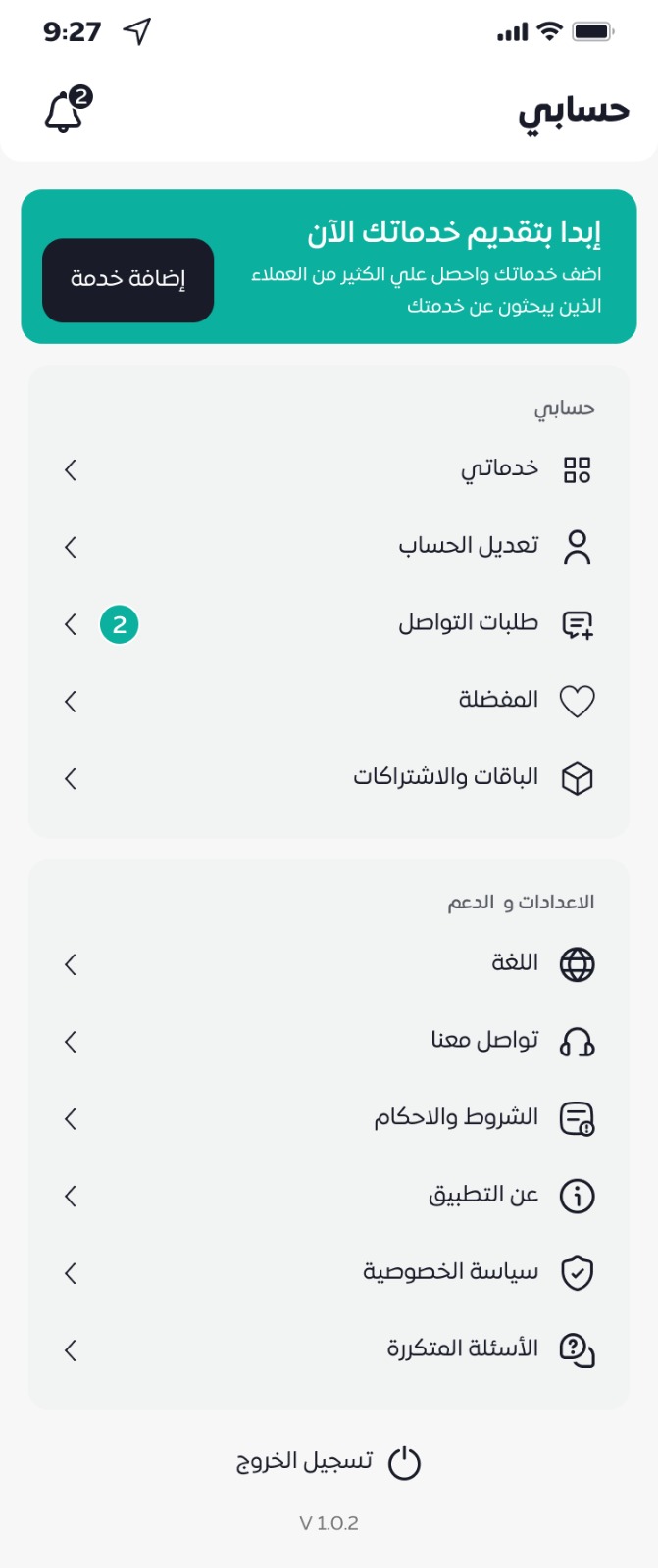Open notifications bell icon

65,111
